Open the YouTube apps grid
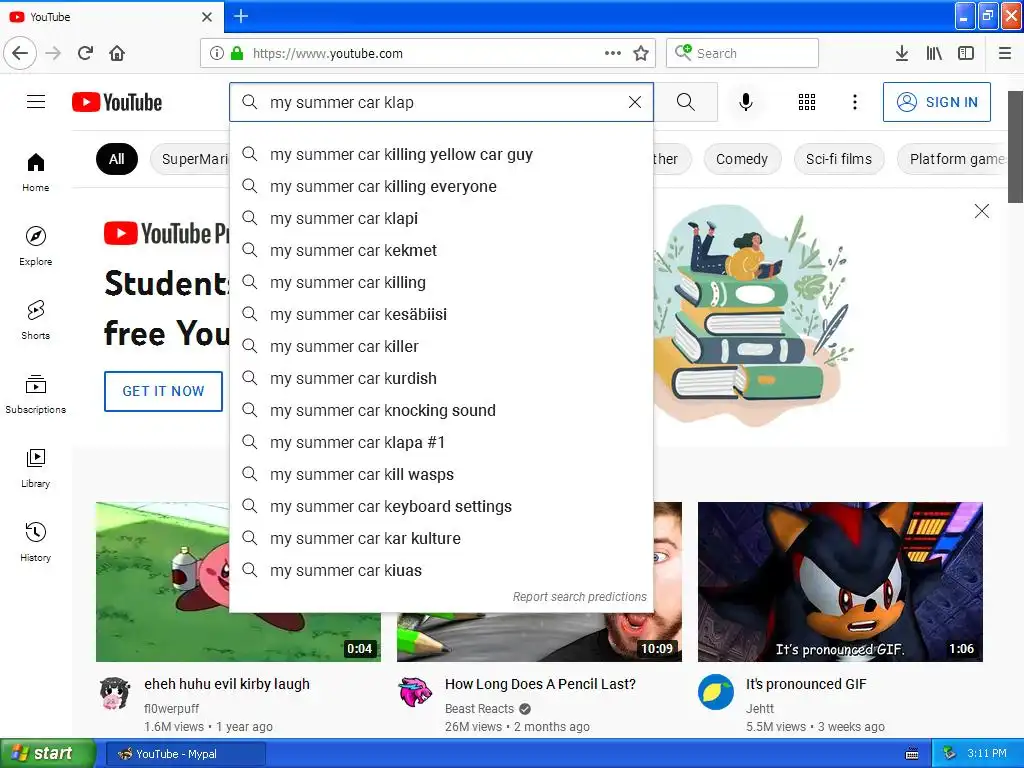1024x768 pixels. 807,102
